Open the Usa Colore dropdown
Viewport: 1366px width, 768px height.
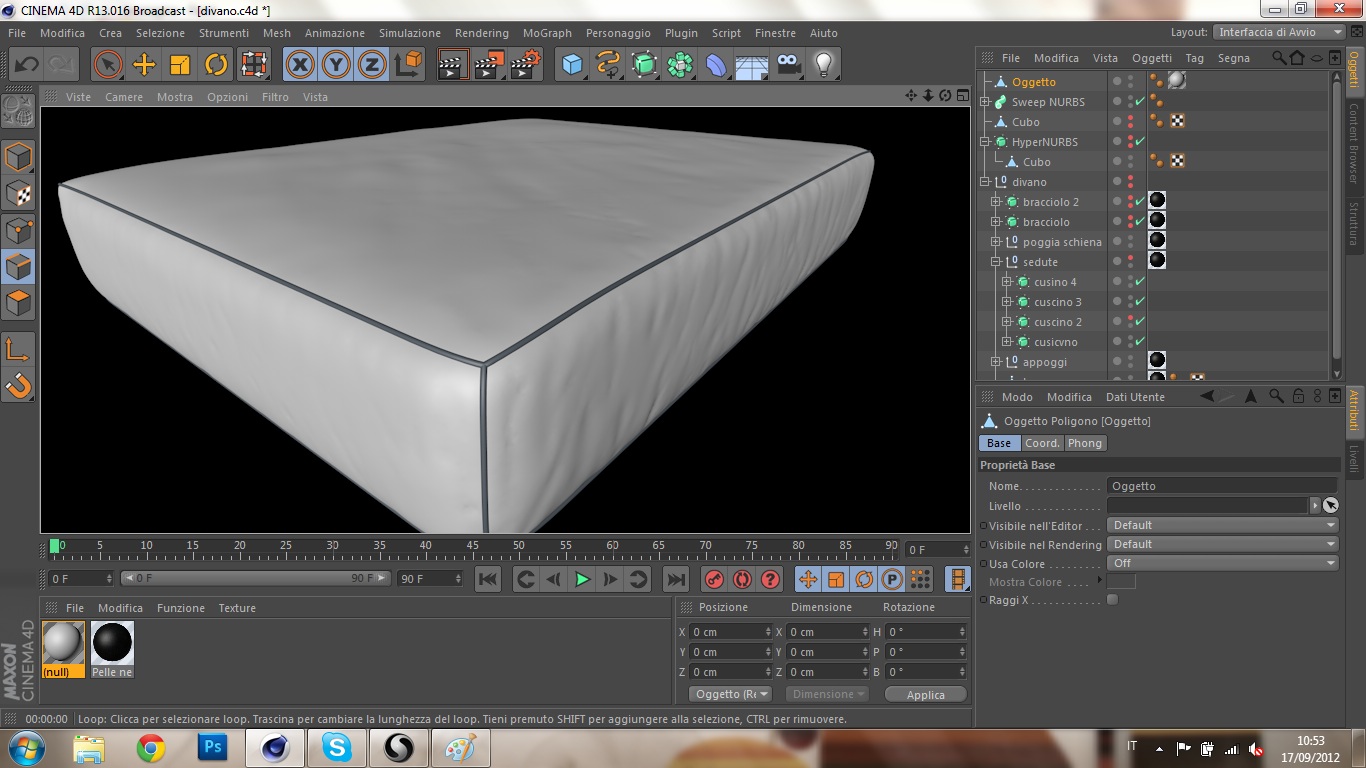(x=1222, y=563)
